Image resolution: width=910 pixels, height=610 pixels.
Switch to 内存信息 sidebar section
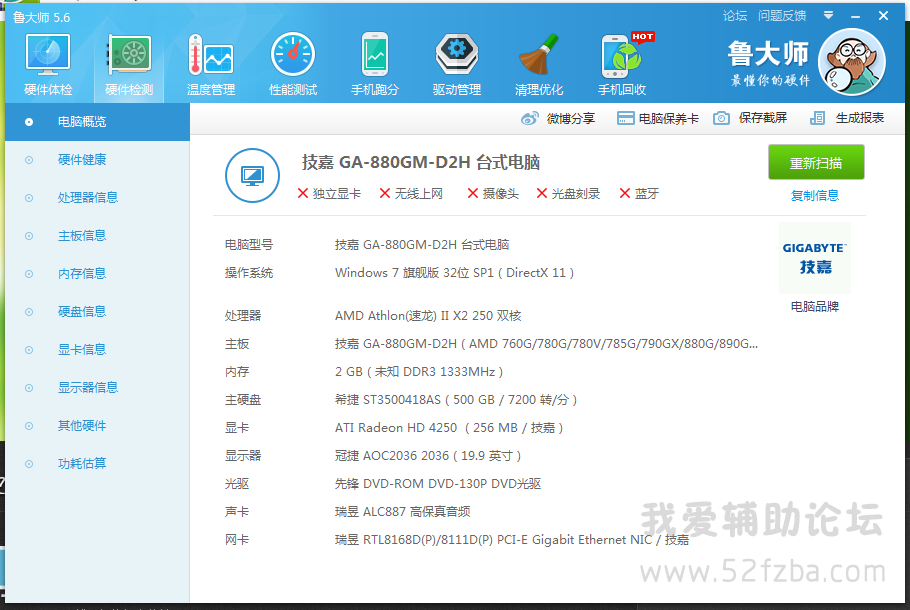tap(81, 274)
